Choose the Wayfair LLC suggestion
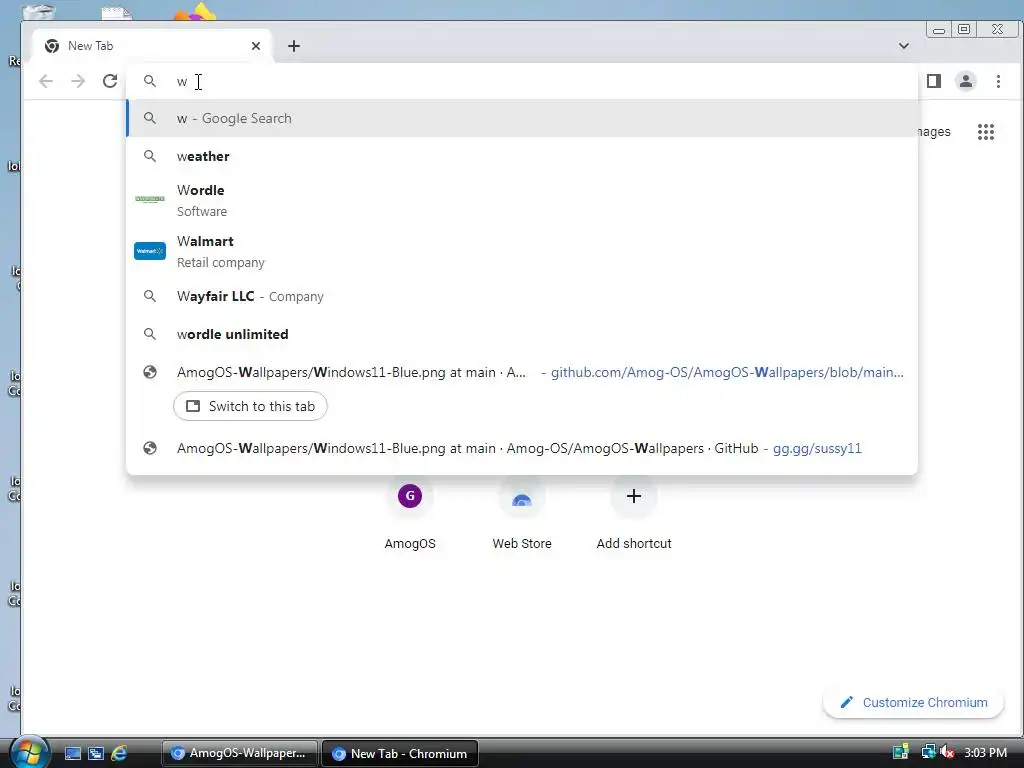Screen dimensions: 1024x768 (x=522, y=296)
